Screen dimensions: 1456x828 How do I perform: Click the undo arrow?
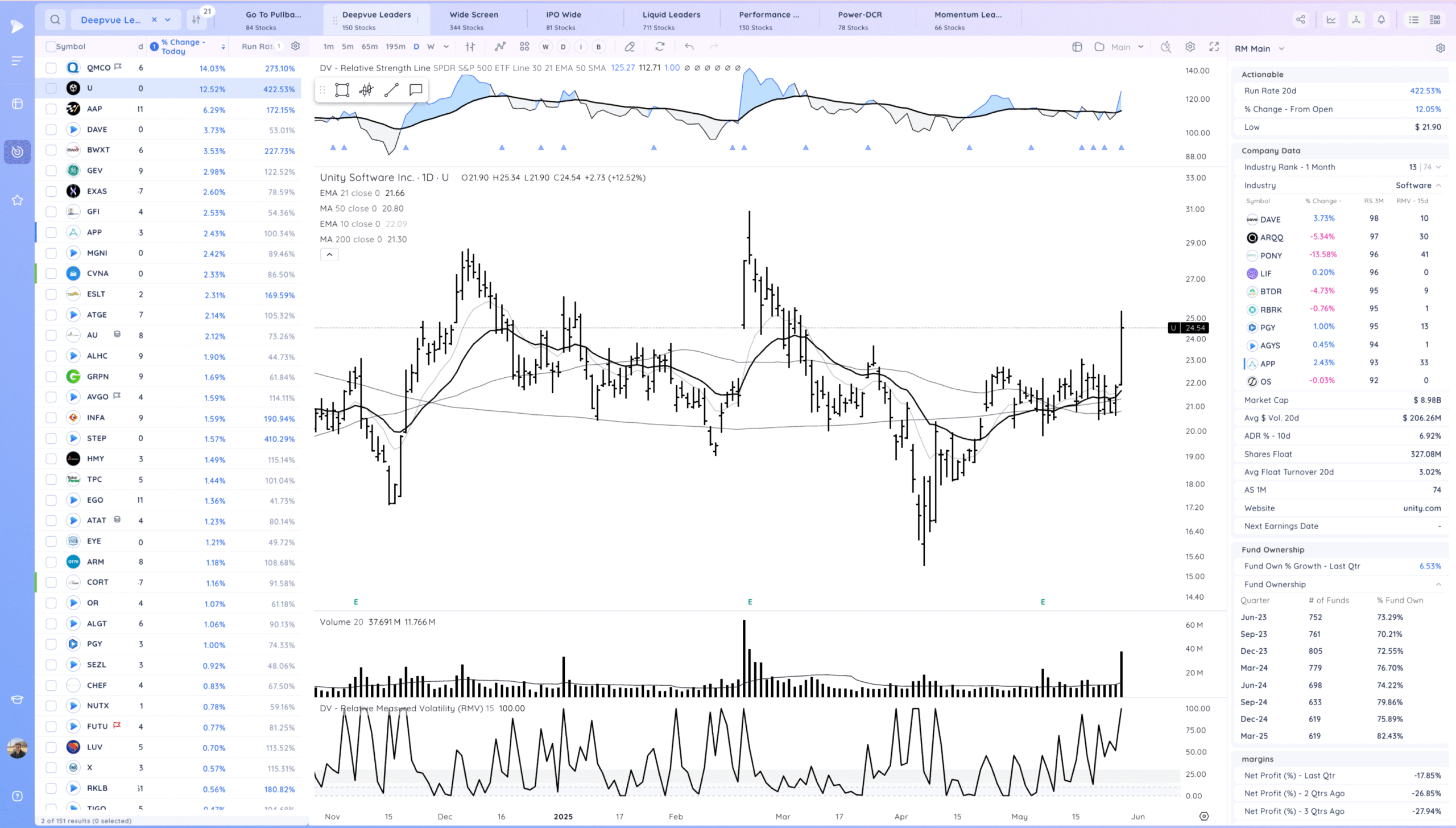pyautogui.click(x=689, y=47)
